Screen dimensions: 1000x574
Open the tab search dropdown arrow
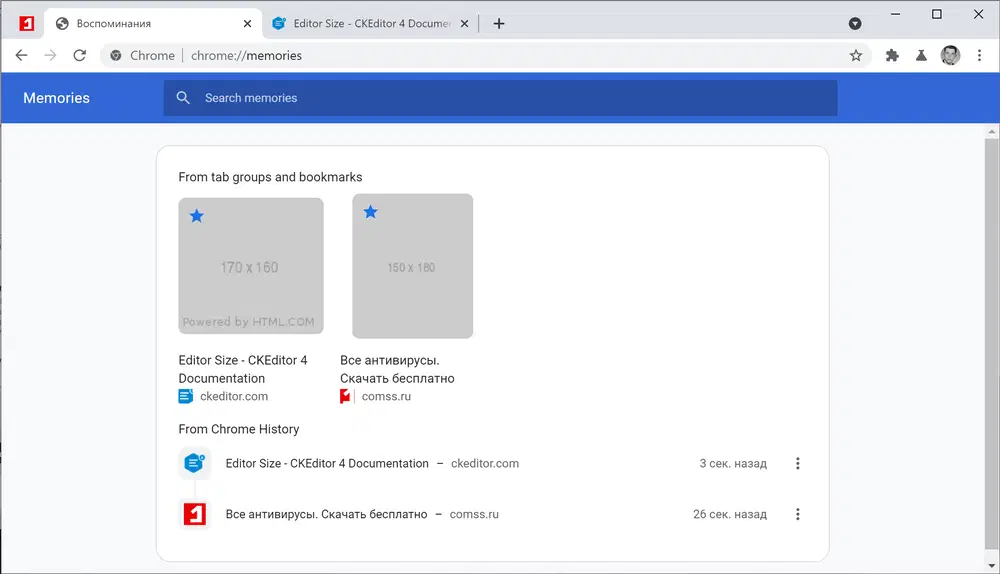855,24
